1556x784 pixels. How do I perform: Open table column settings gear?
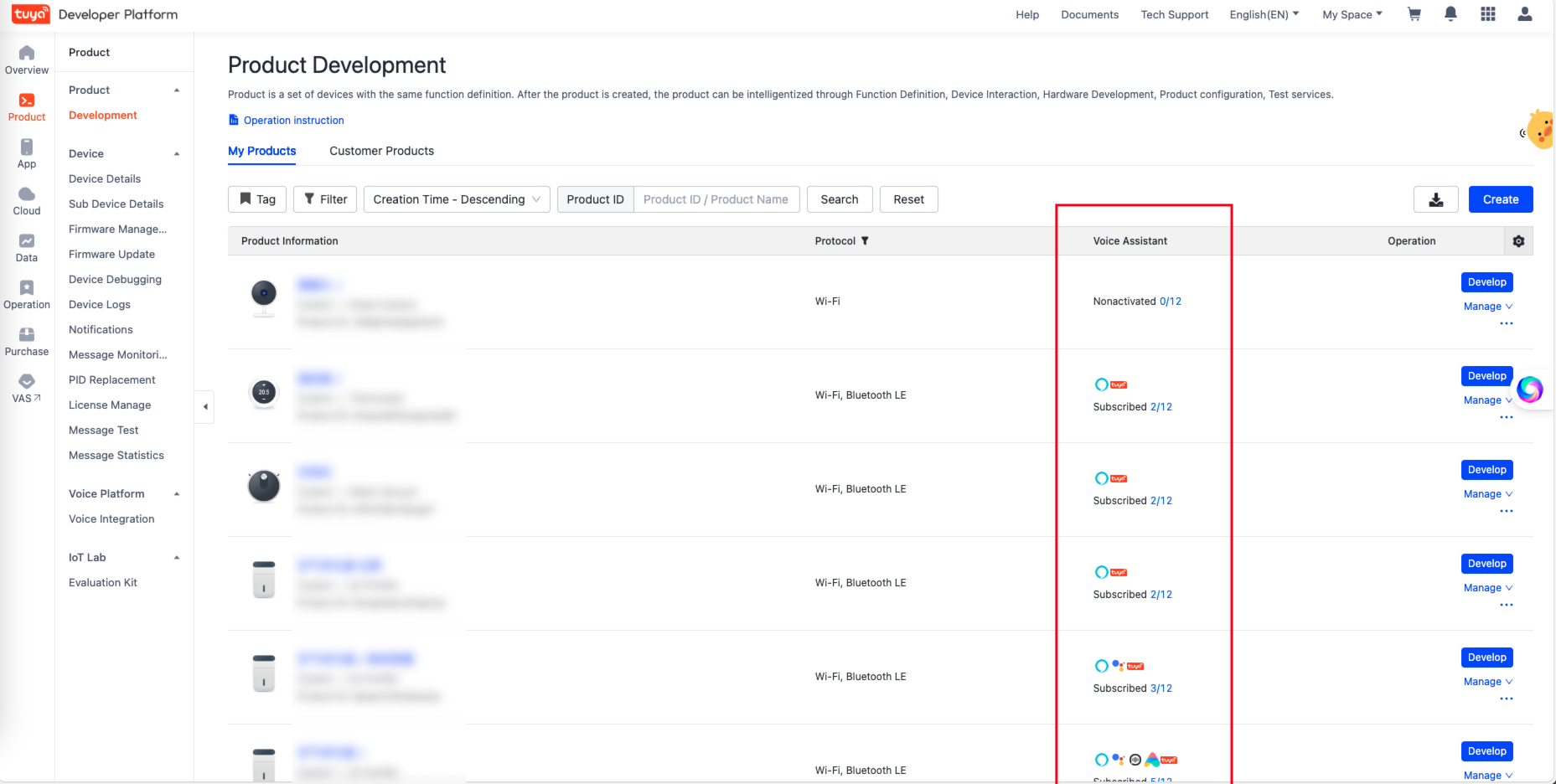click(1518, 241)
